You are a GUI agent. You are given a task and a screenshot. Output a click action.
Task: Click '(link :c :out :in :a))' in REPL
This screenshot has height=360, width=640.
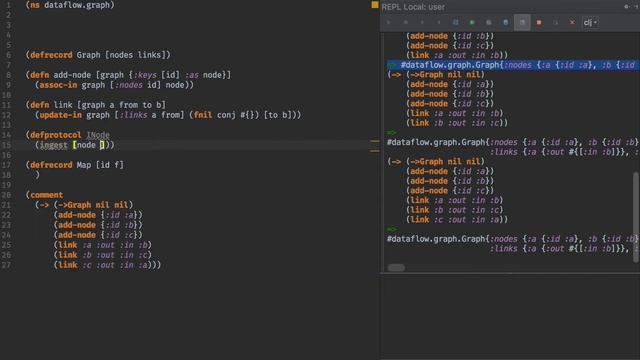[x=457, y=220]
